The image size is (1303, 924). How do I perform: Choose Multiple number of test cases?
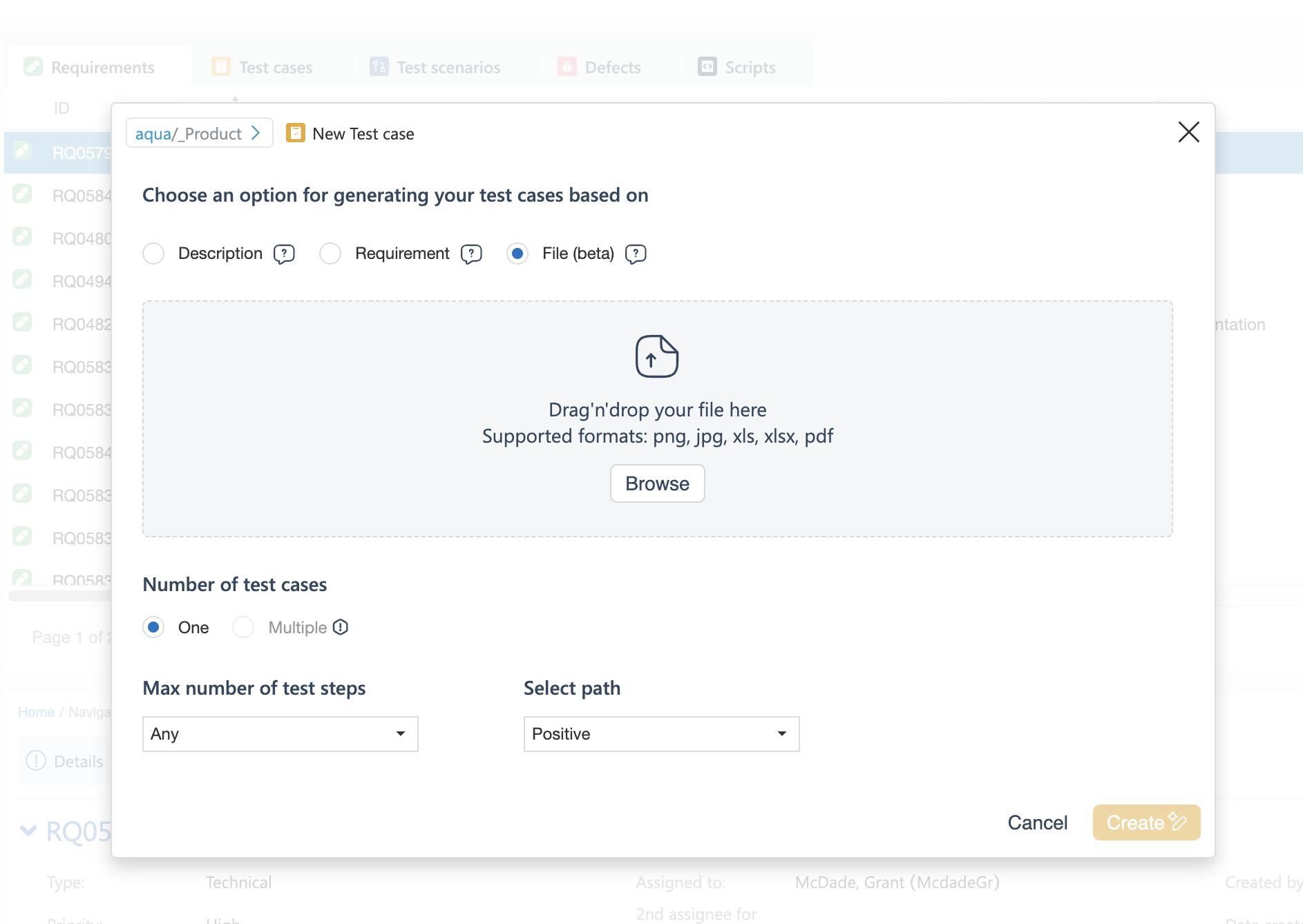coord(243,627)
